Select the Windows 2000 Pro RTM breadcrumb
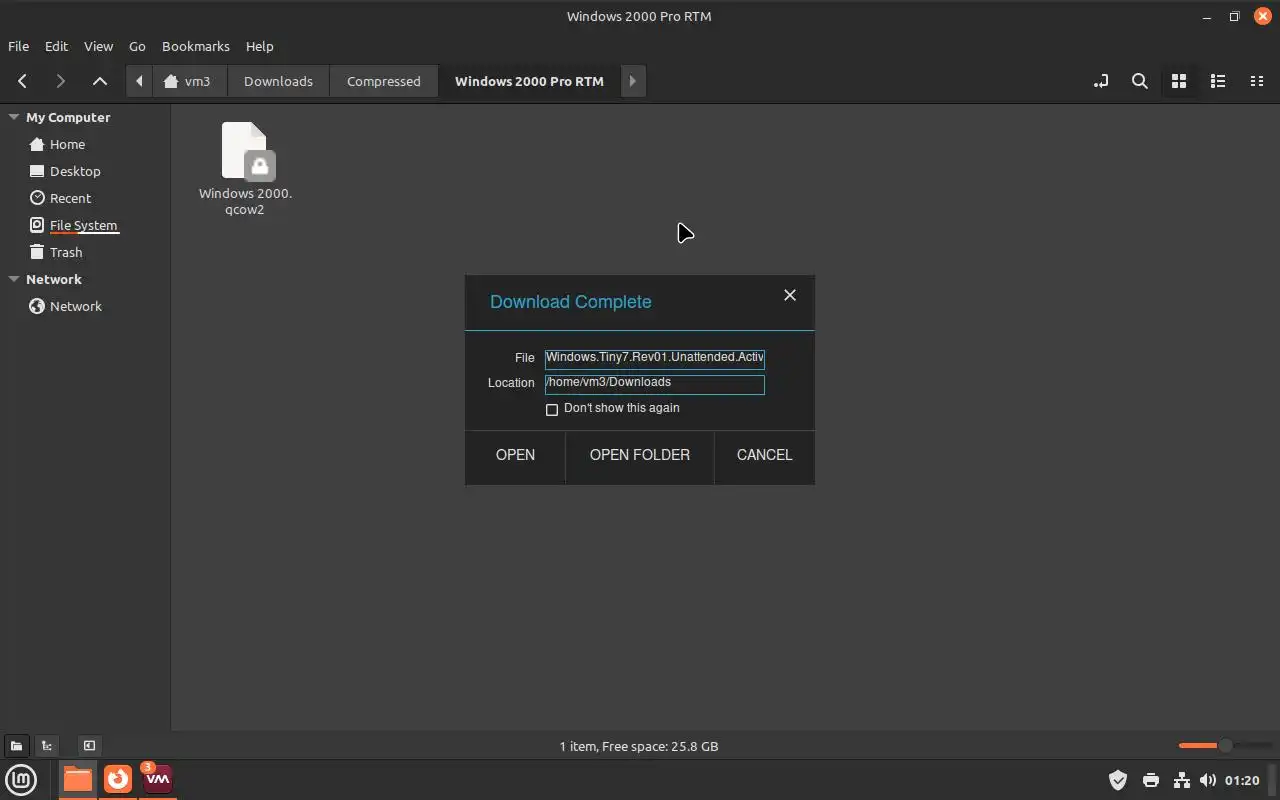The image size is (1280, 800). click(529, 81)
